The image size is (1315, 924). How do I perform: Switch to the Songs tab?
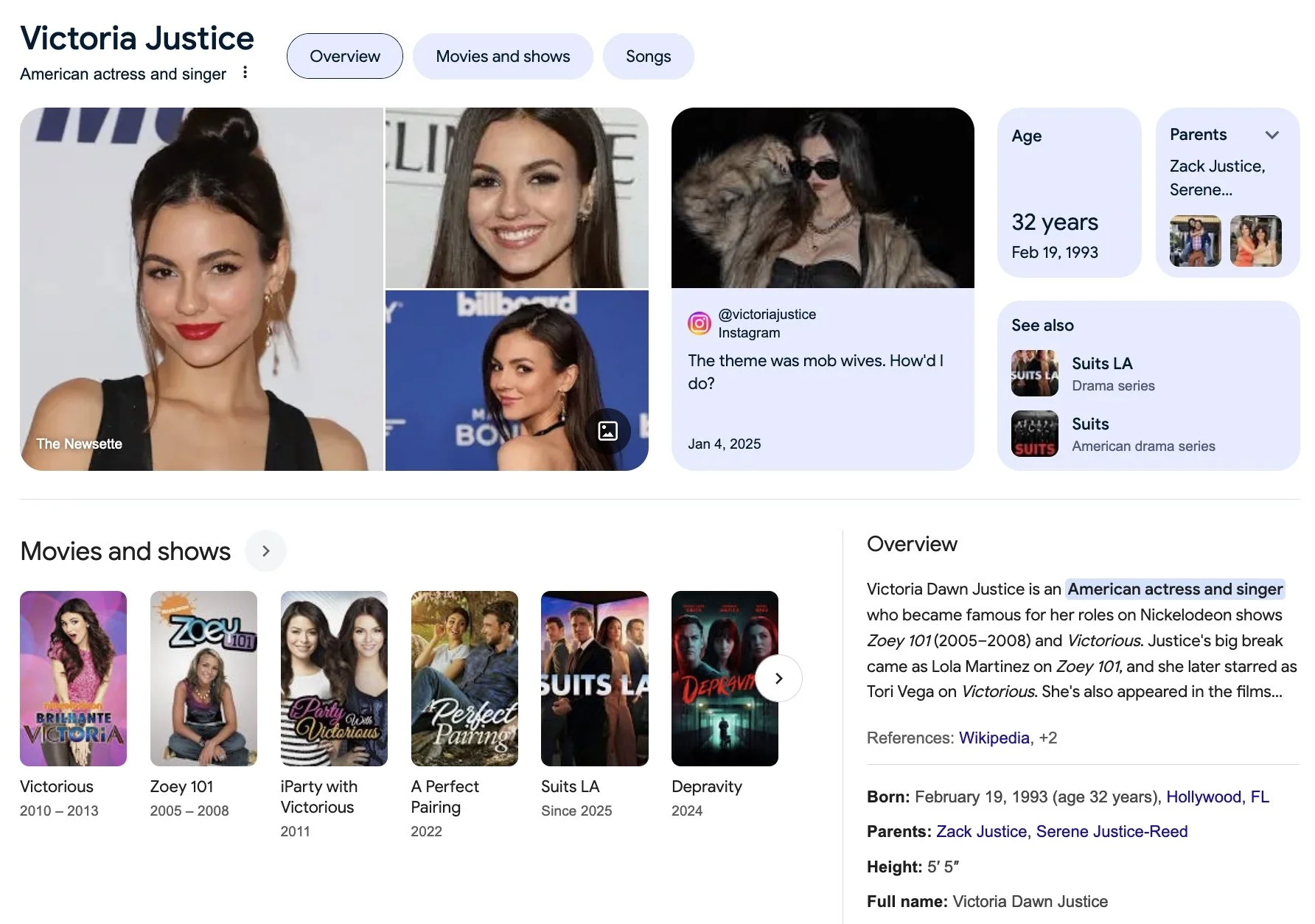click(648, 56)
